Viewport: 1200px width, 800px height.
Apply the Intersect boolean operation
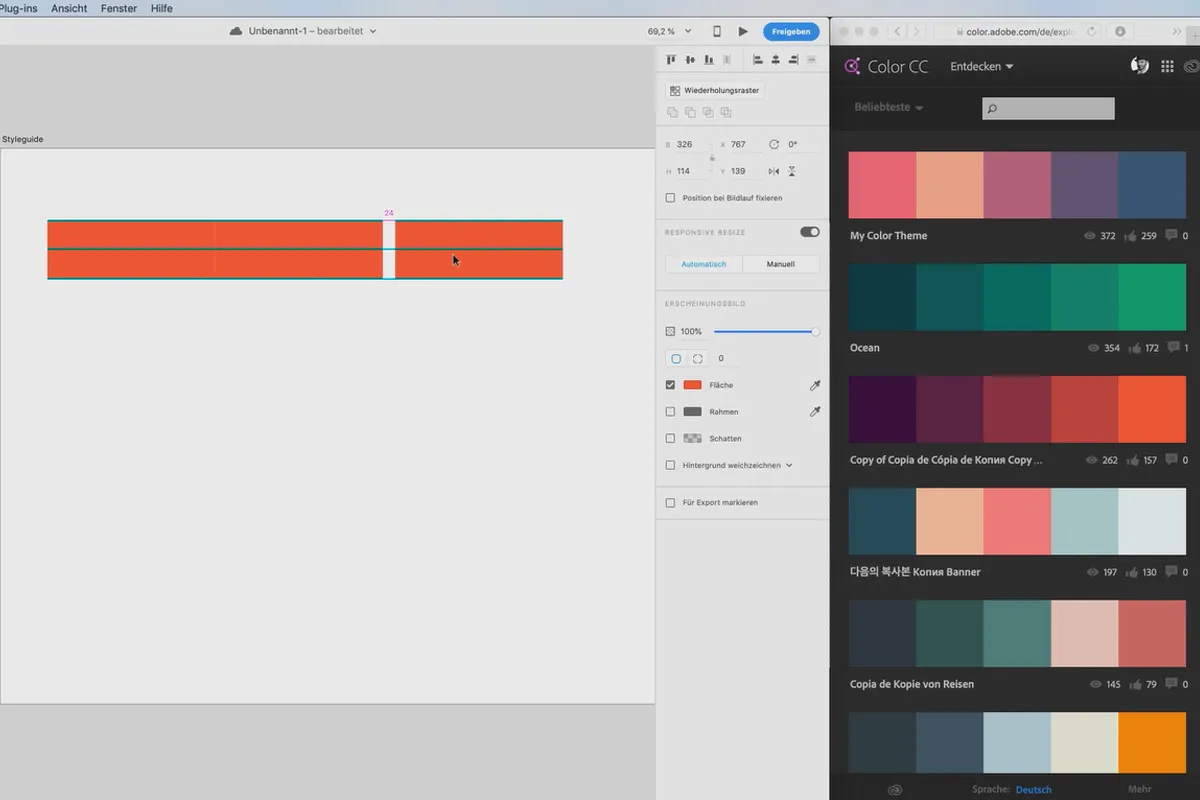(x=708, y=112)
